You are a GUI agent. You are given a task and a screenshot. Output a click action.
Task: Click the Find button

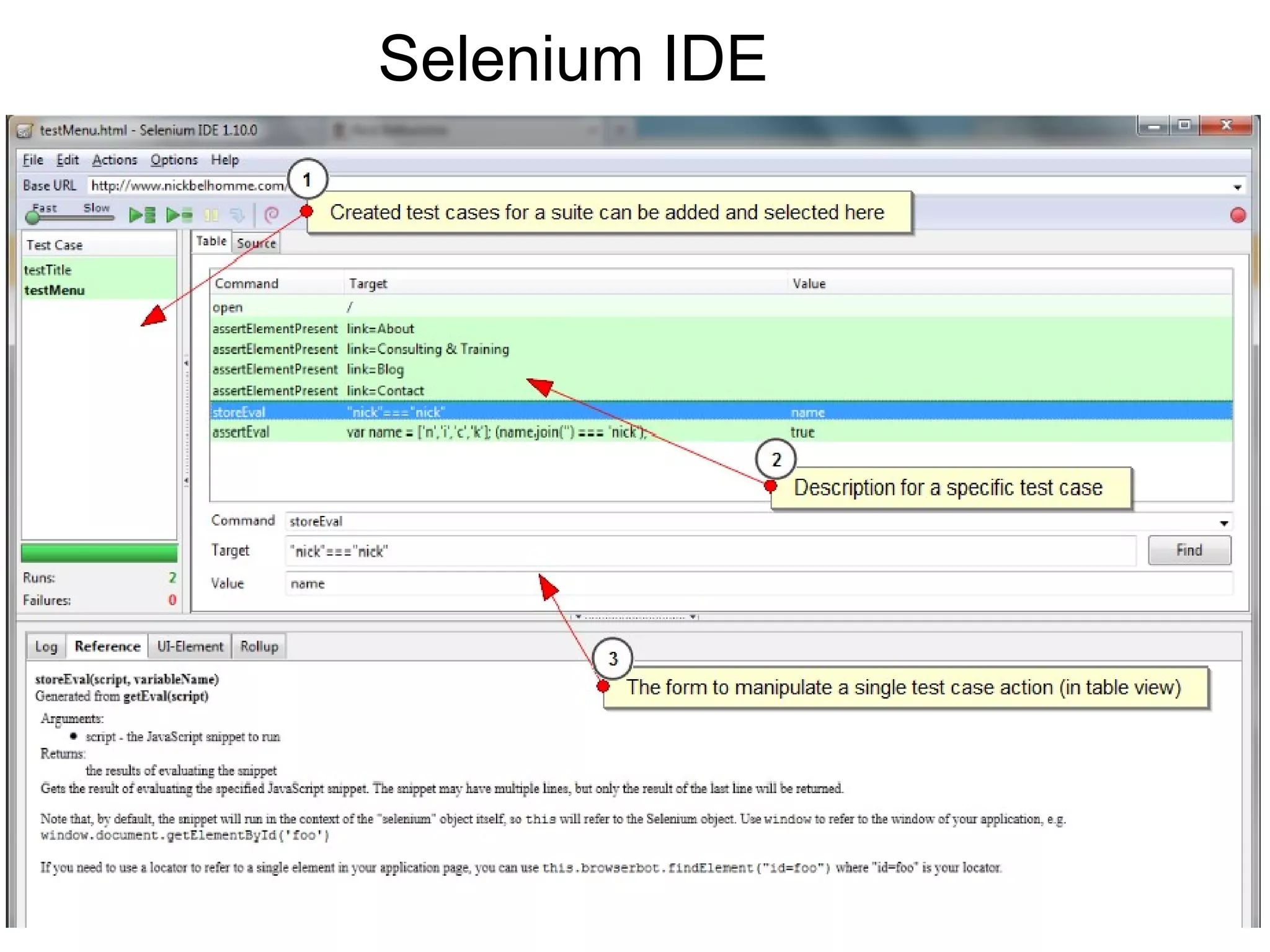click(x=1189, y=550)
